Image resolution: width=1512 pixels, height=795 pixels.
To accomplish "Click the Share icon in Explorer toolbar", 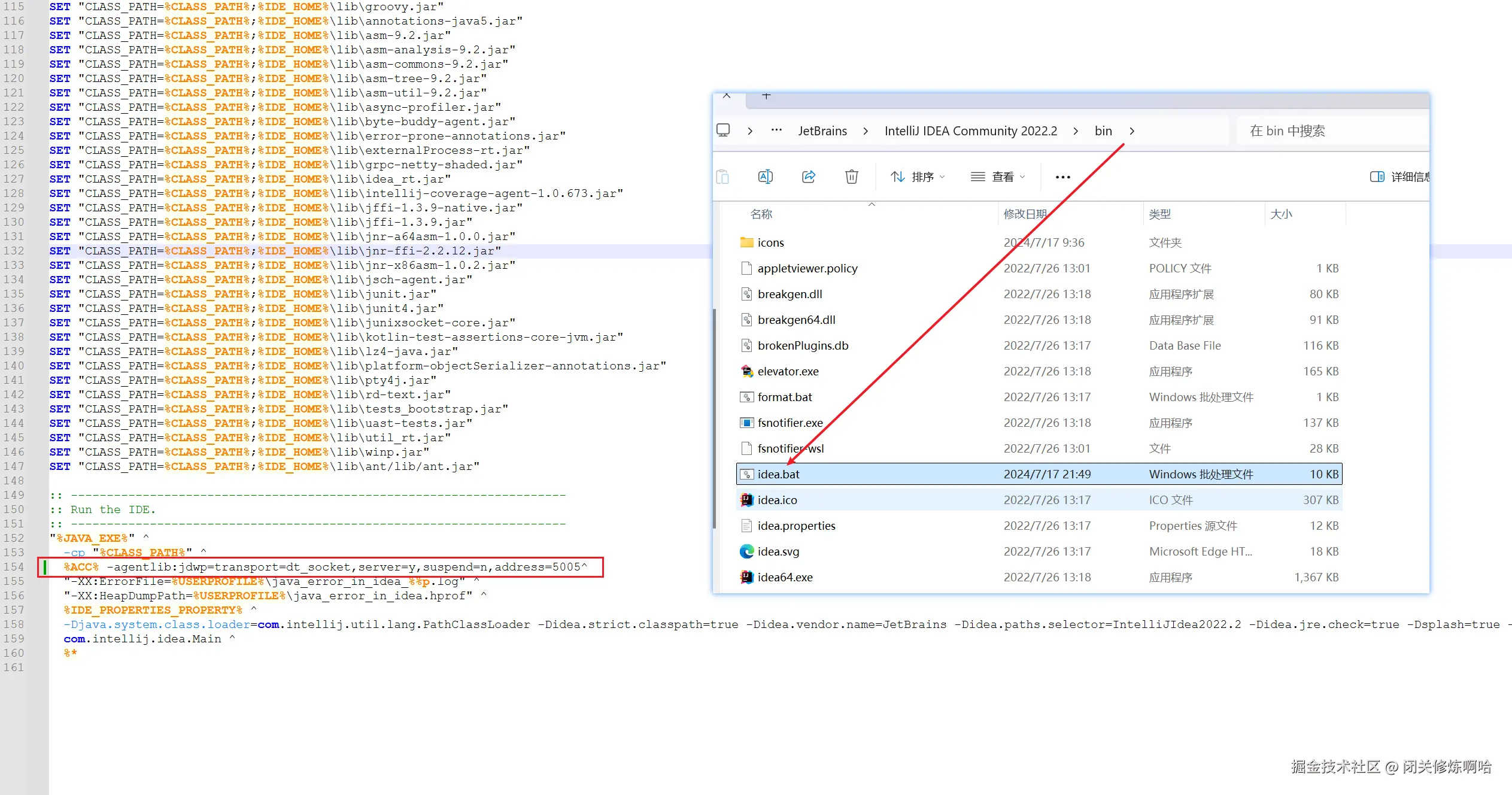I will pos(809,177).
